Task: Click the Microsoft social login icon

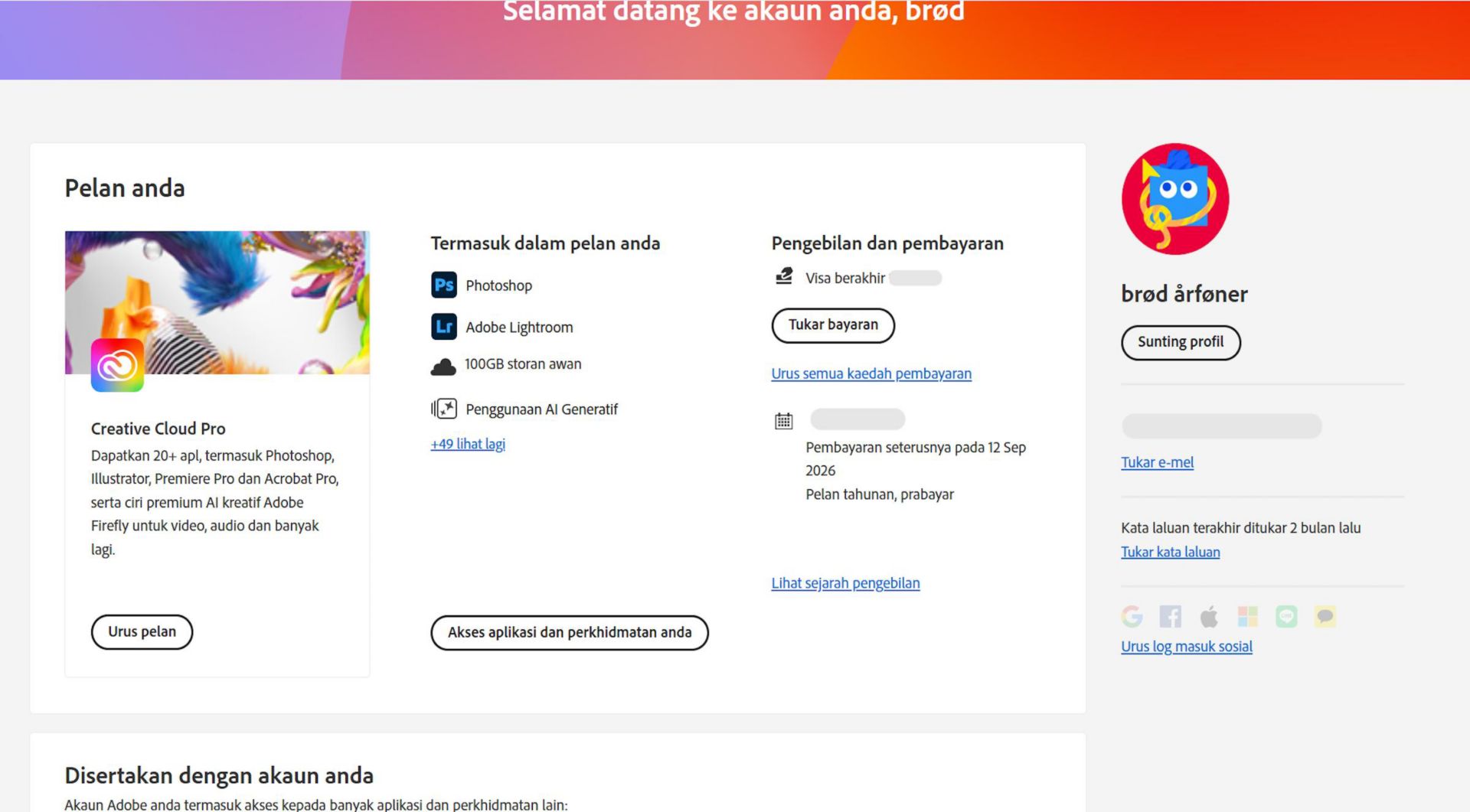Action: 1249,616
